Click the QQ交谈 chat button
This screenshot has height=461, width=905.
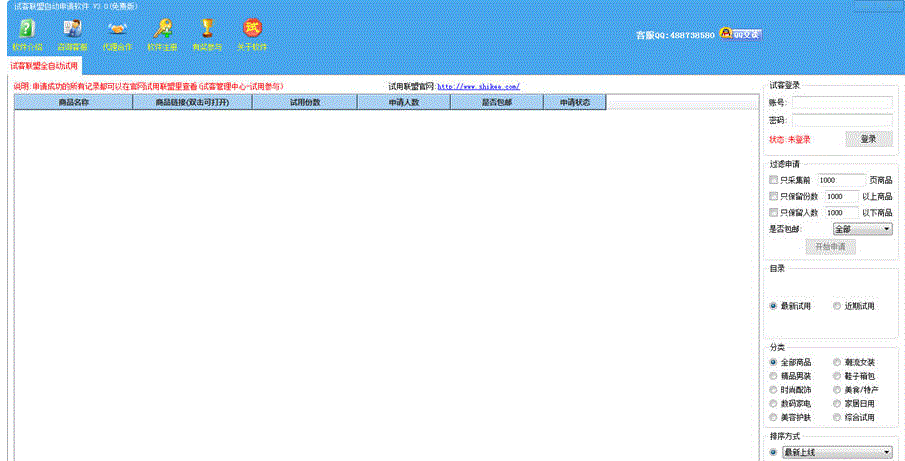point(741,34)
